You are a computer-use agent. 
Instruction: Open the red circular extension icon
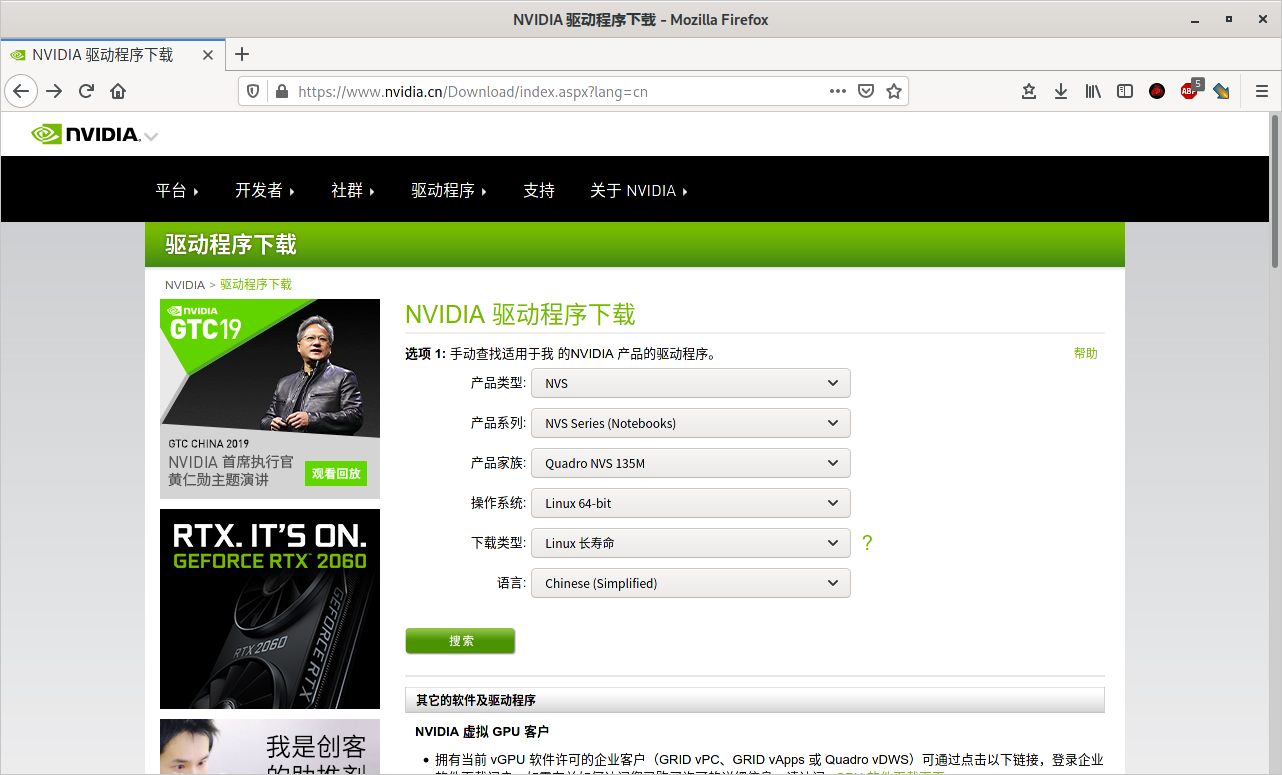[1157, 91]
